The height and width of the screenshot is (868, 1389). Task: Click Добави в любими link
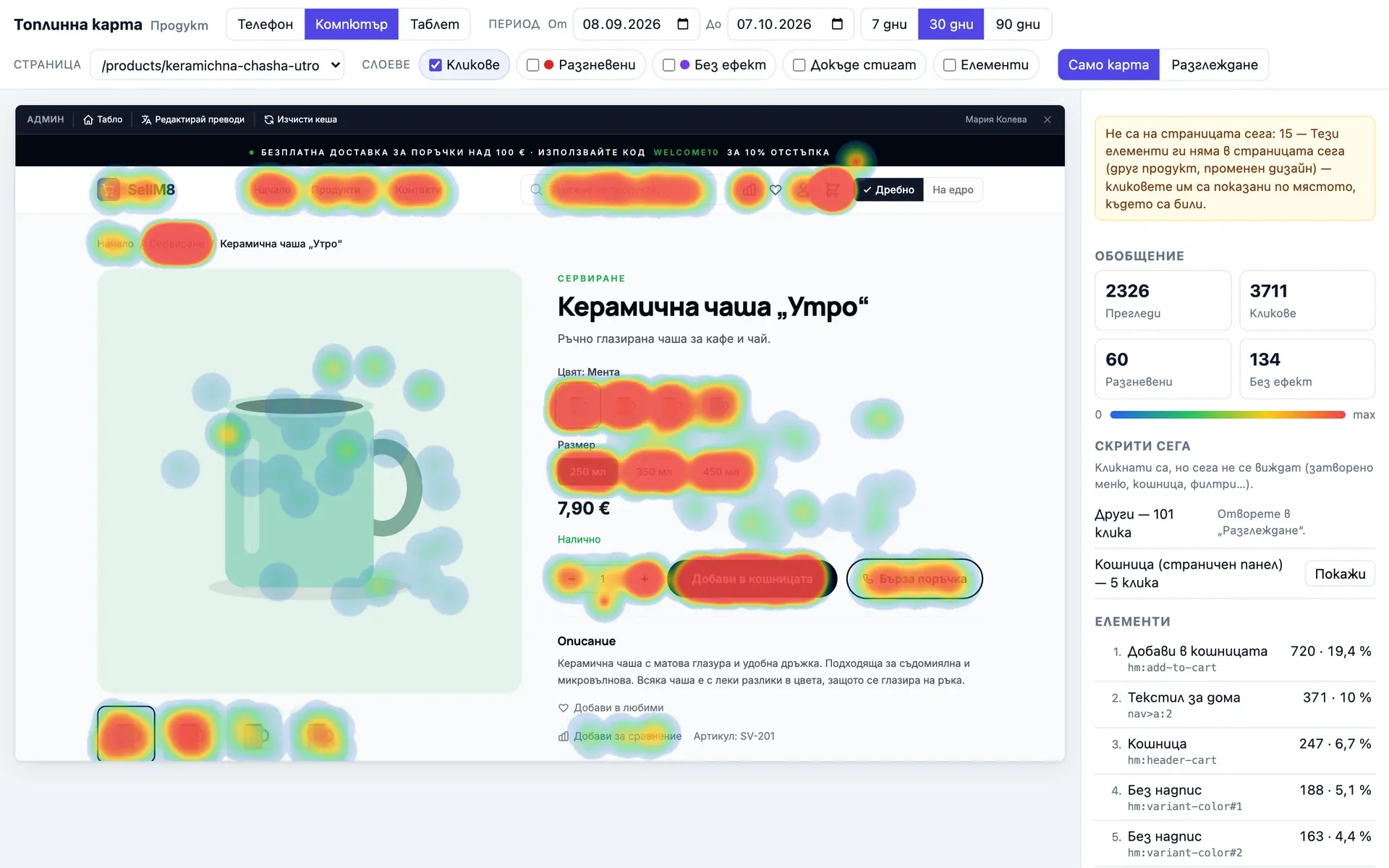pyautogui.click(x=611, y=707)
